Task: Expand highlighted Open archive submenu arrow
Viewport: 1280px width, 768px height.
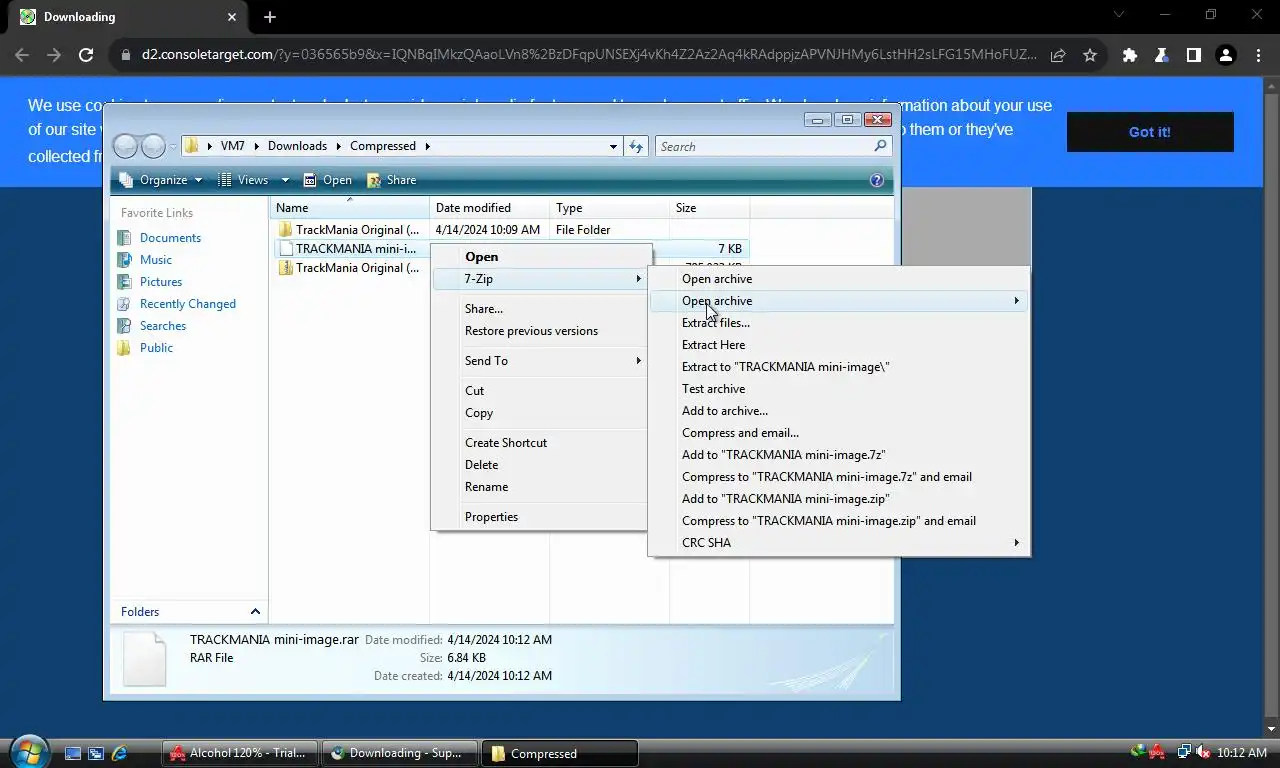Action: click(x=1016, y=301)
